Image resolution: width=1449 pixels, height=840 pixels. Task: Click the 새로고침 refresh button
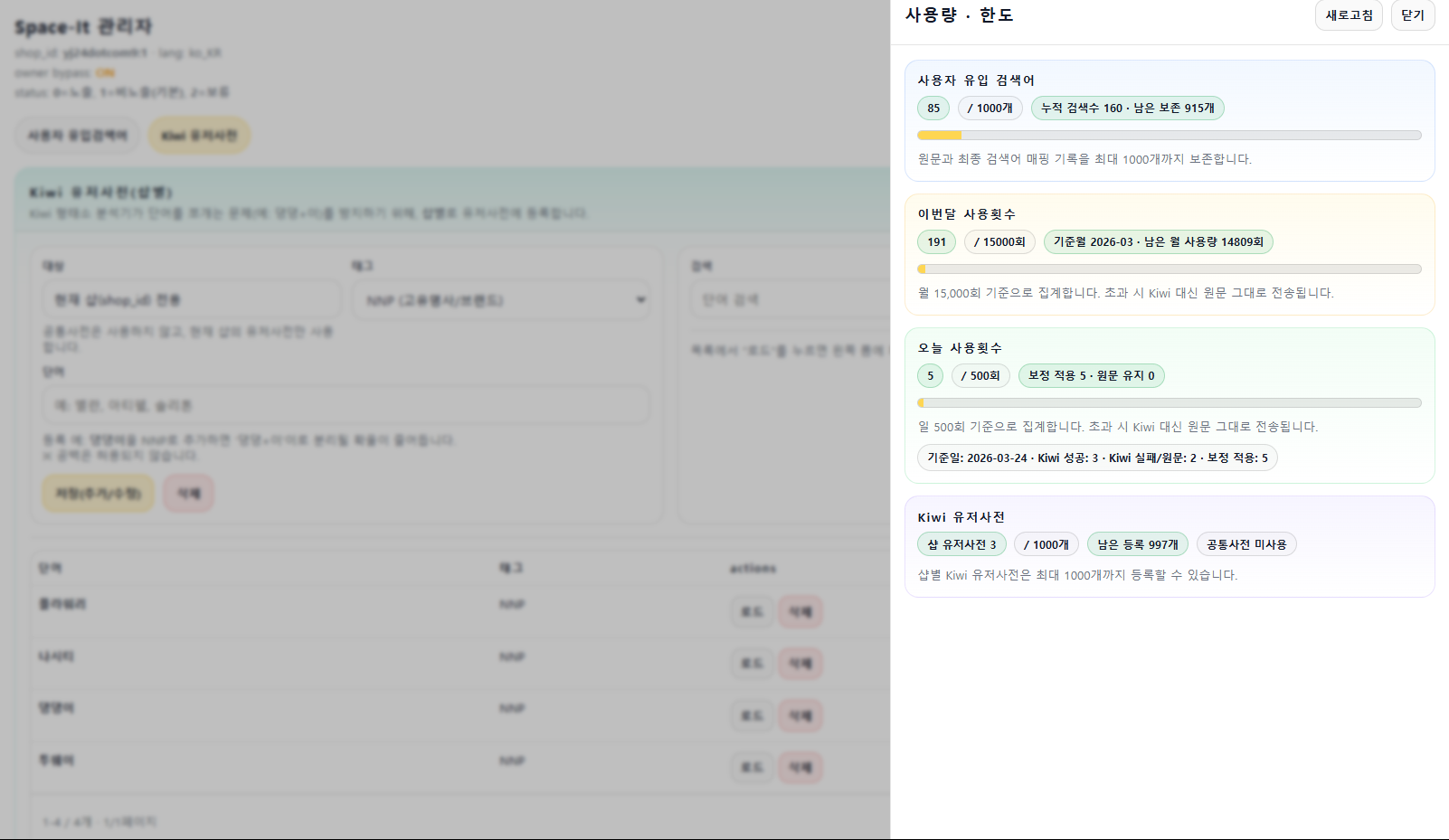1348,15
